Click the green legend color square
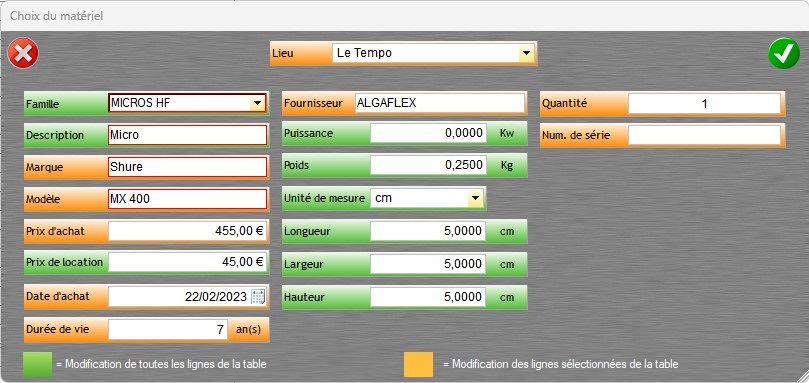The height and width of the screenshot is (383, 809). pyautogui.click(x=38, y=364)
